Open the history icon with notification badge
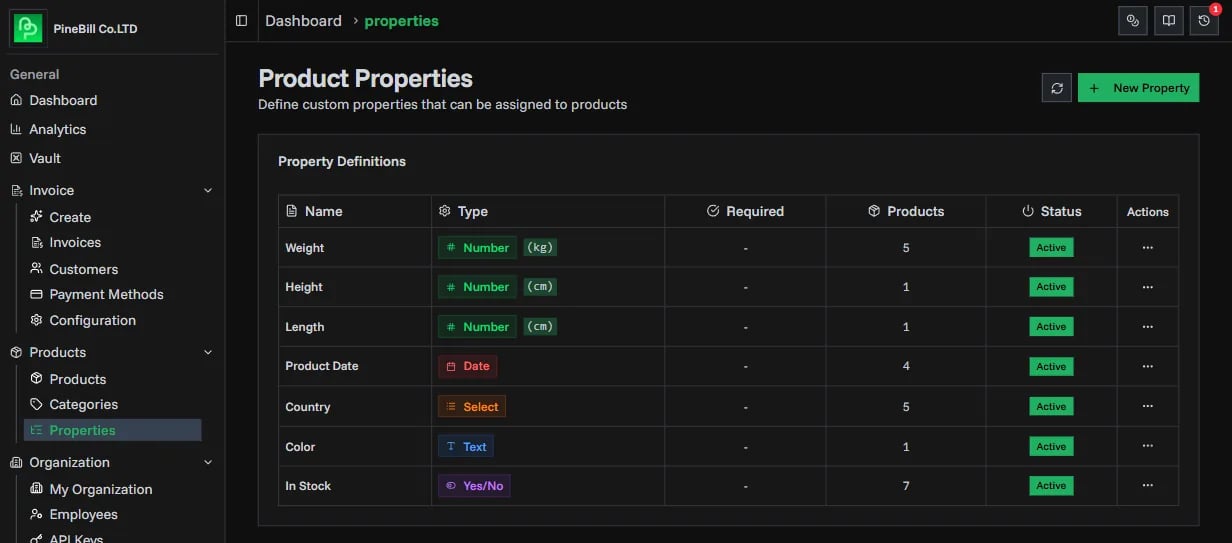The image size is (1232, 543). (x=1204, y=21)
